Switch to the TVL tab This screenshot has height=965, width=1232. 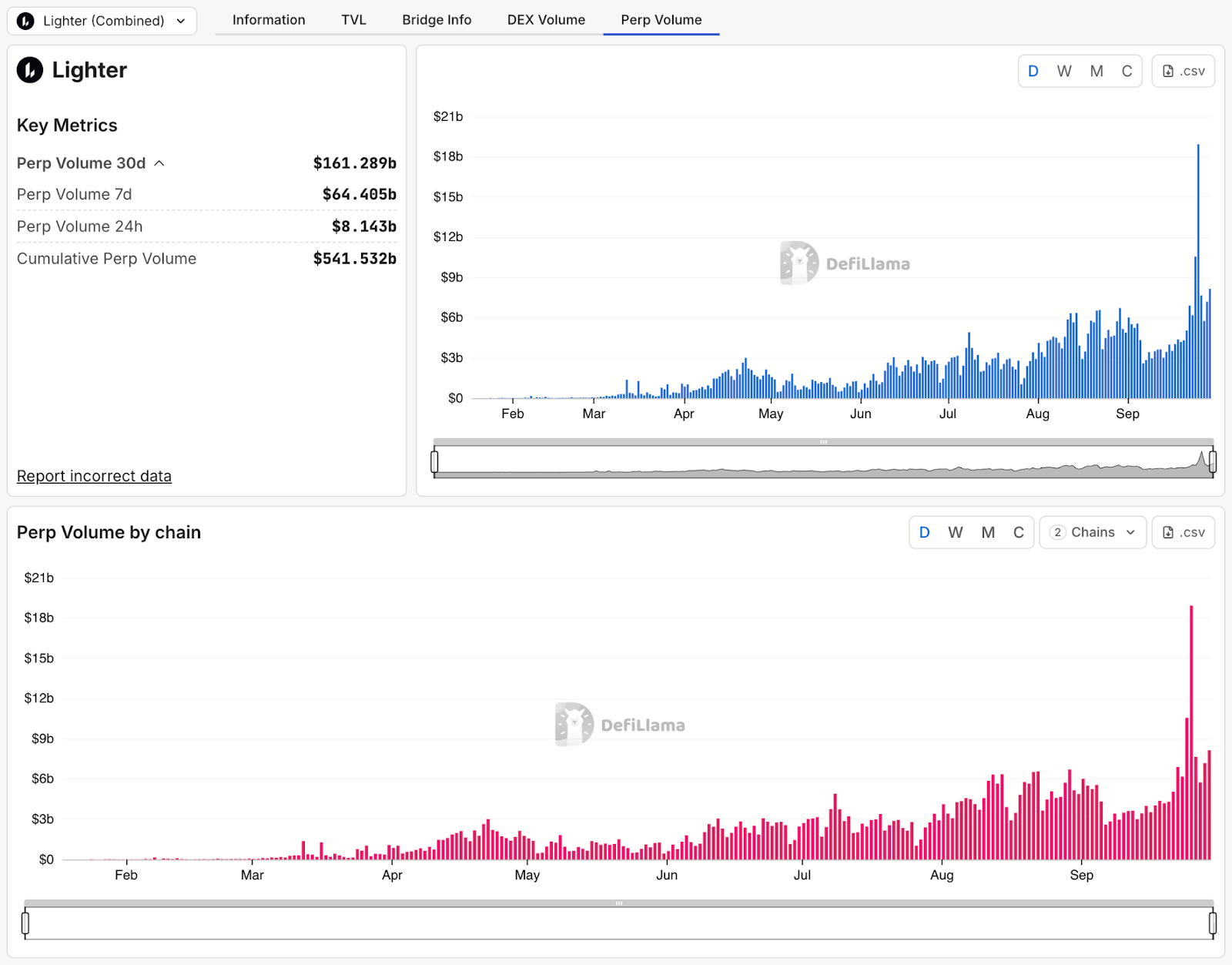[353, 20]
